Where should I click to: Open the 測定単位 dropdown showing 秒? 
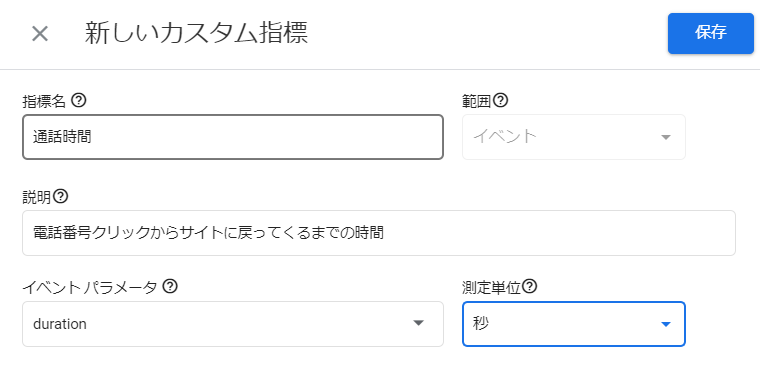coord(574,324)
